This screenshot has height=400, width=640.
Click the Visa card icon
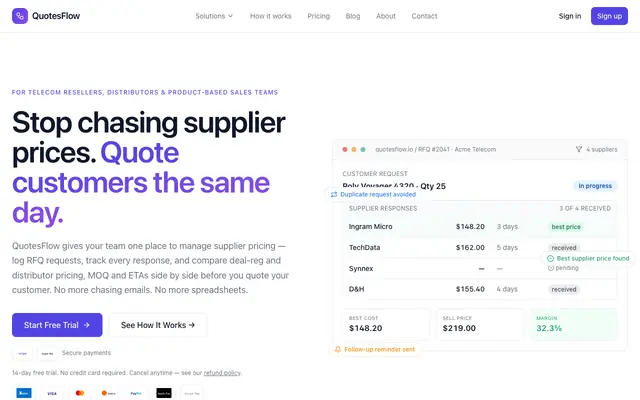click(52, 393)
